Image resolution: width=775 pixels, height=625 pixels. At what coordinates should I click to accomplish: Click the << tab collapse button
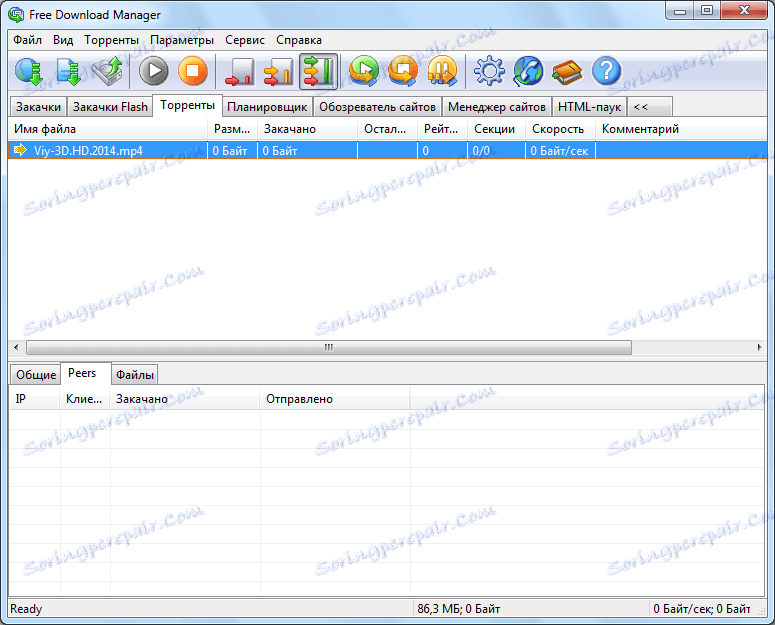(x=649, y=107)
